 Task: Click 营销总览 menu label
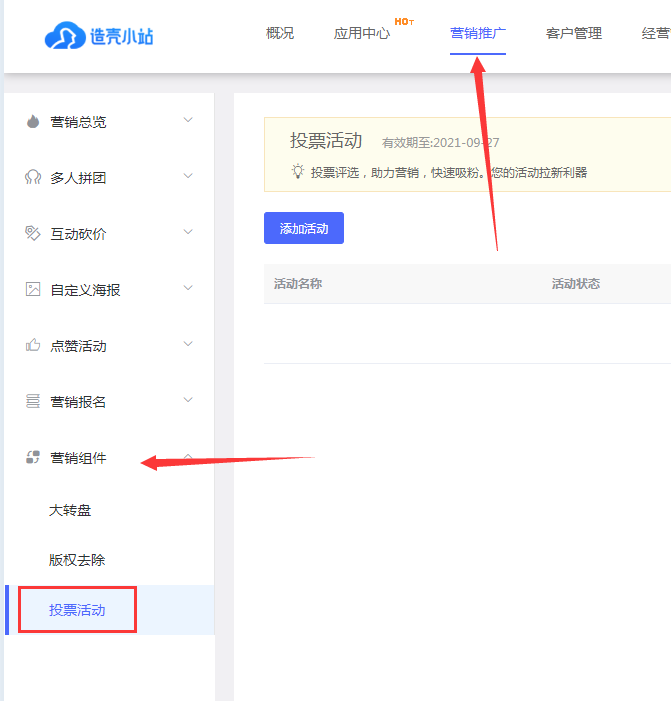[x=78, y=122]
